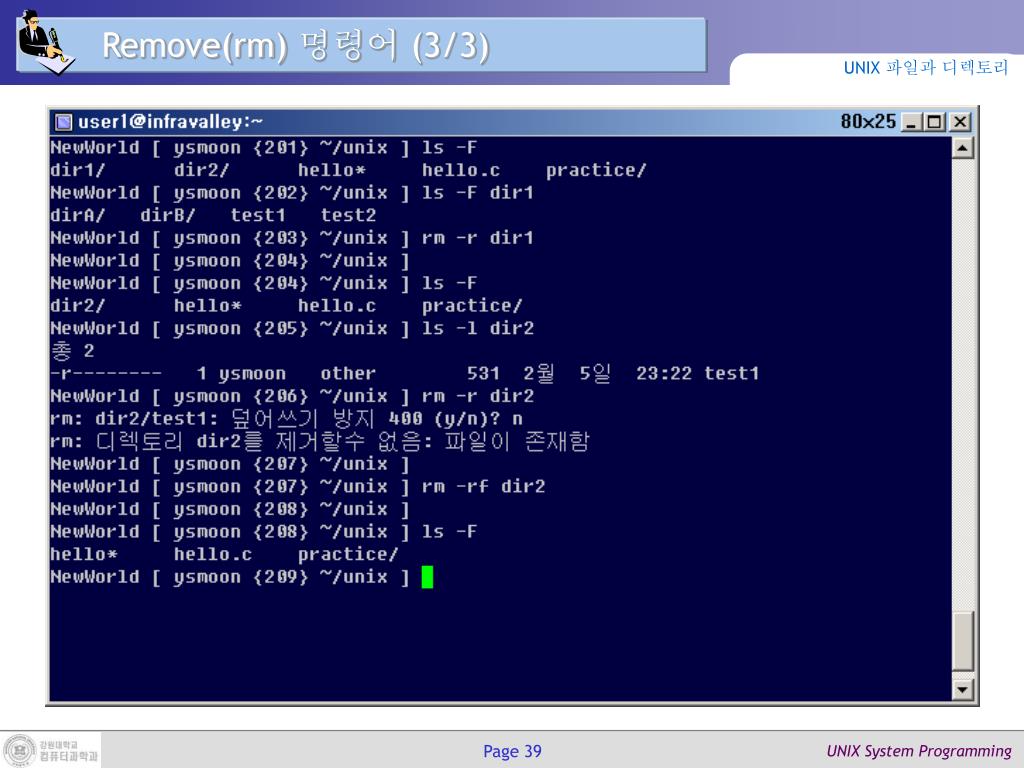
Task: Click the 'ls -l dir2' command text
Action: pos(477,328)
